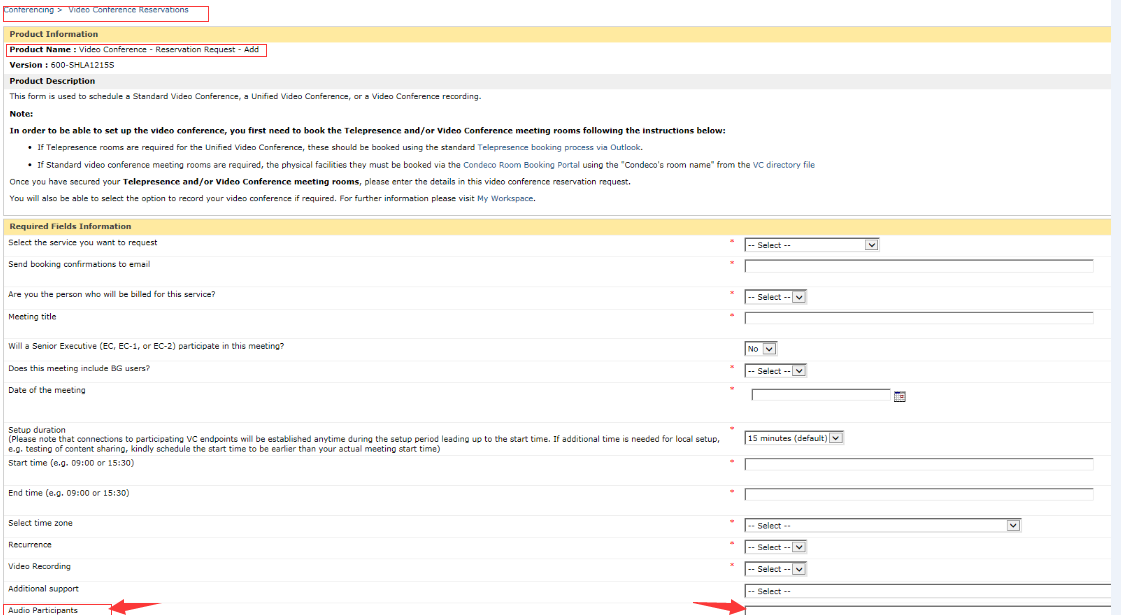This screenshot has width=1121, height=615.
Task: Open the time zone dropdown
Action: click(882, 525)
